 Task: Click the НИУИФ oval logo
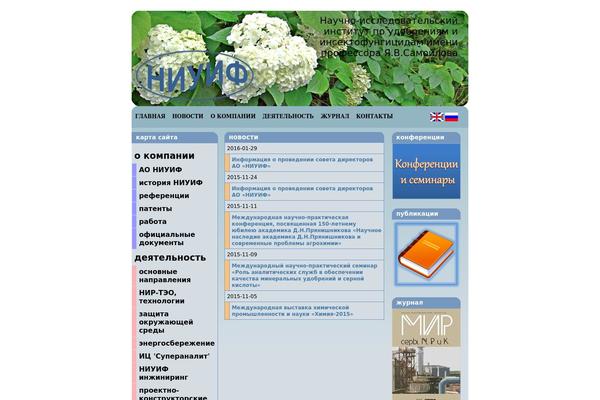[195, 75]
